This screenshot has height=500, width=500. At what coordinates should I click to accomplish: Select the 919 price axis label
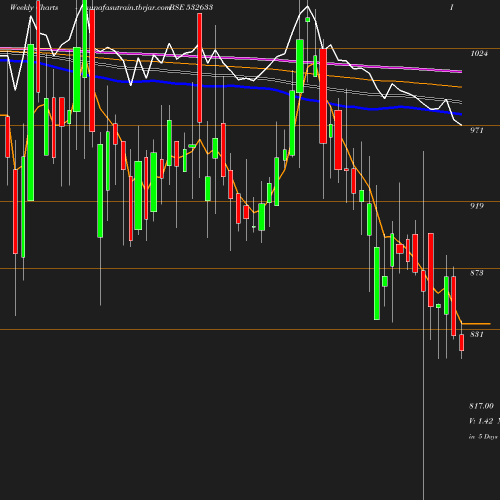pyautogui.click(x=477, y=206)
